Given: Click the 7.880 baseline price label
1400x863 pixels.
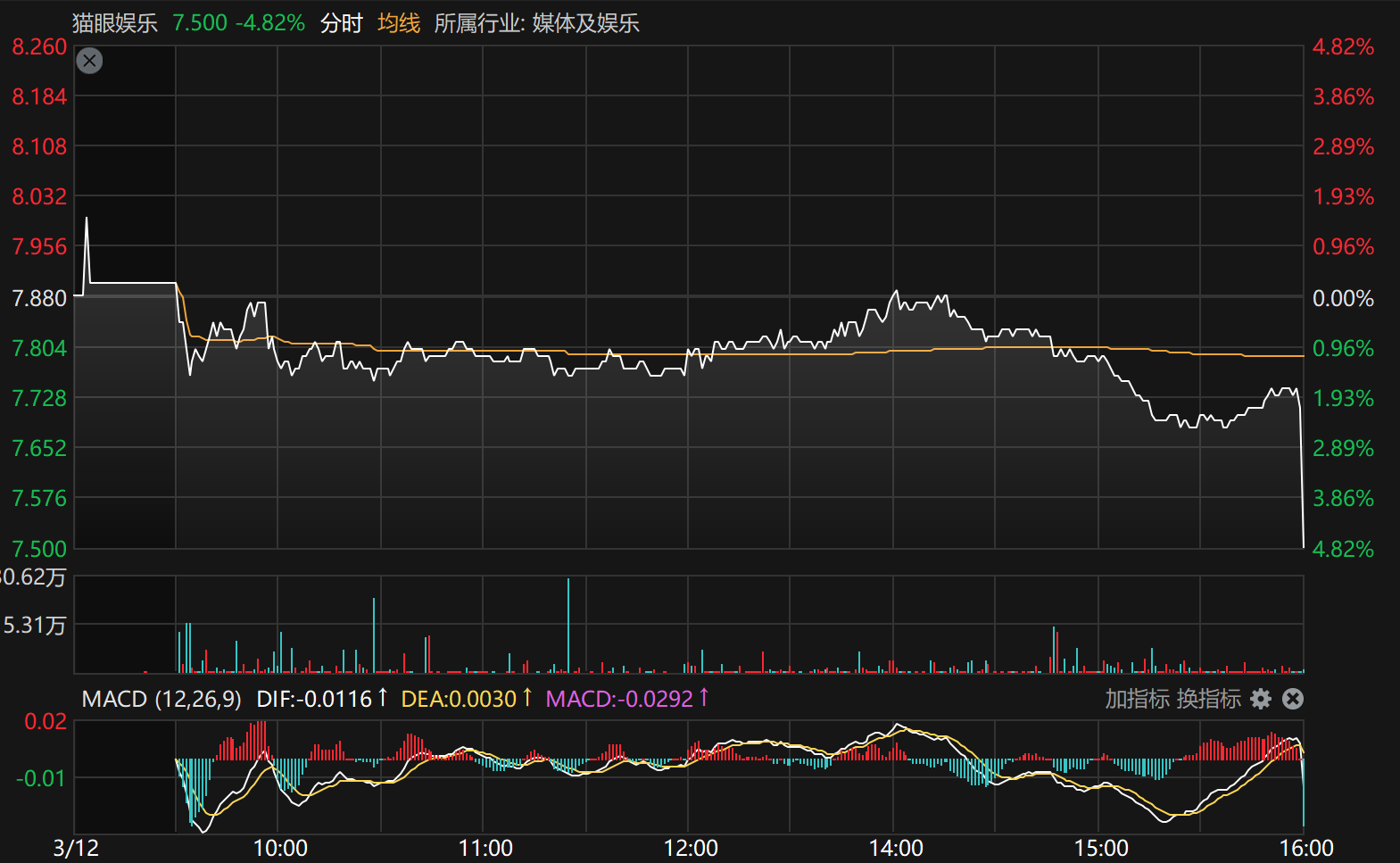Looking at the screenshot, I should pyautogui.click(x=39, y=298).
